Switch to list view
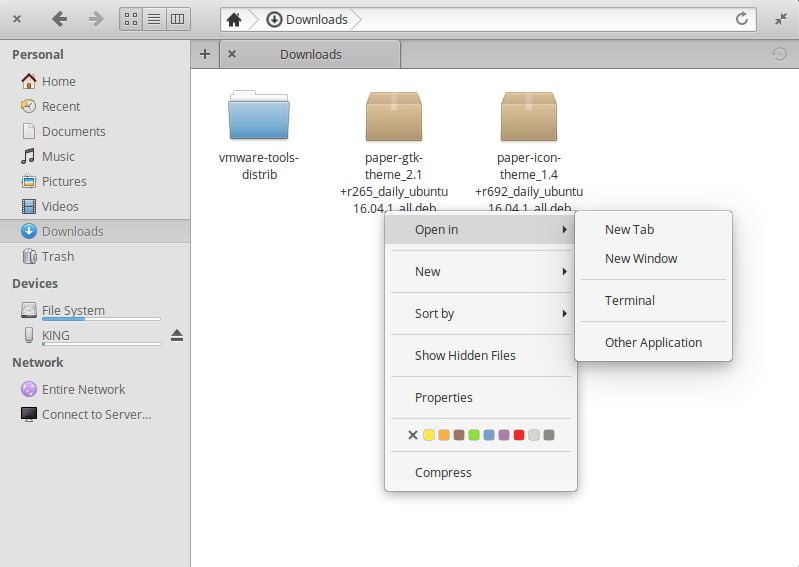This screenshot has height=567, width=799. (154, 19)
